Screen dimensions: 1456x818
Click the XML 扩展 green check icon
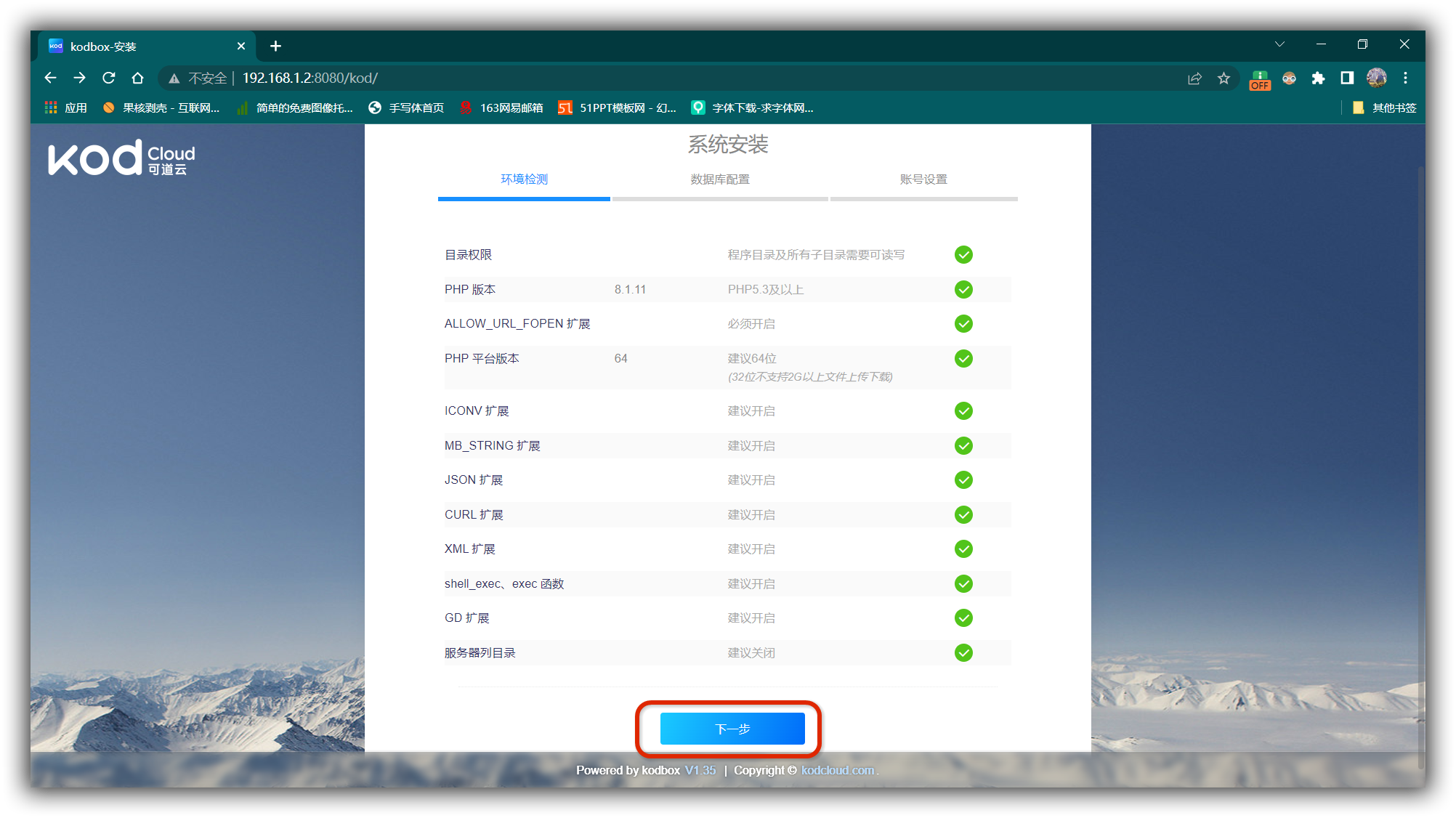pyautogui.click(x=963, y=549)
